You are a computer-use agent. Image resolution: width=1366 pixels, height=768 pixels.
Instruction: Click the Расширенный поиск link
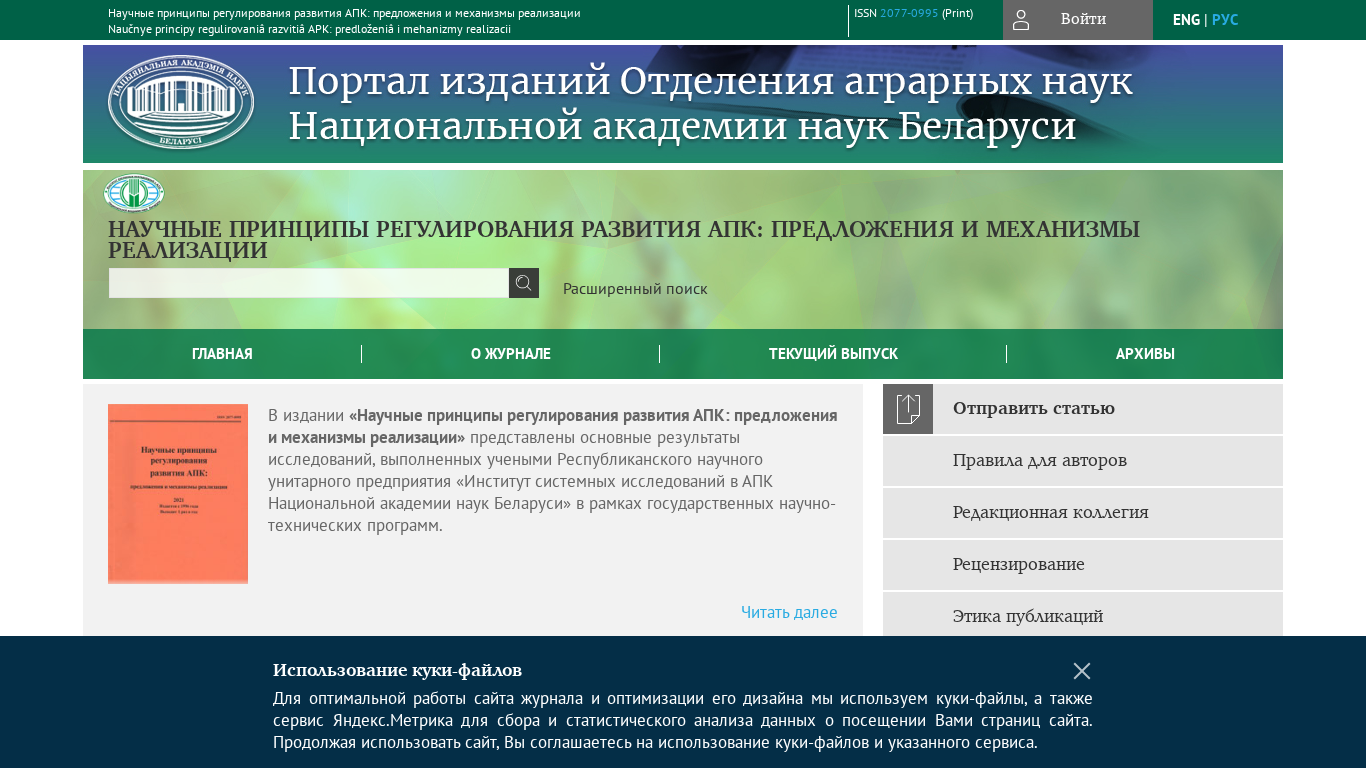tap(635, 289)
